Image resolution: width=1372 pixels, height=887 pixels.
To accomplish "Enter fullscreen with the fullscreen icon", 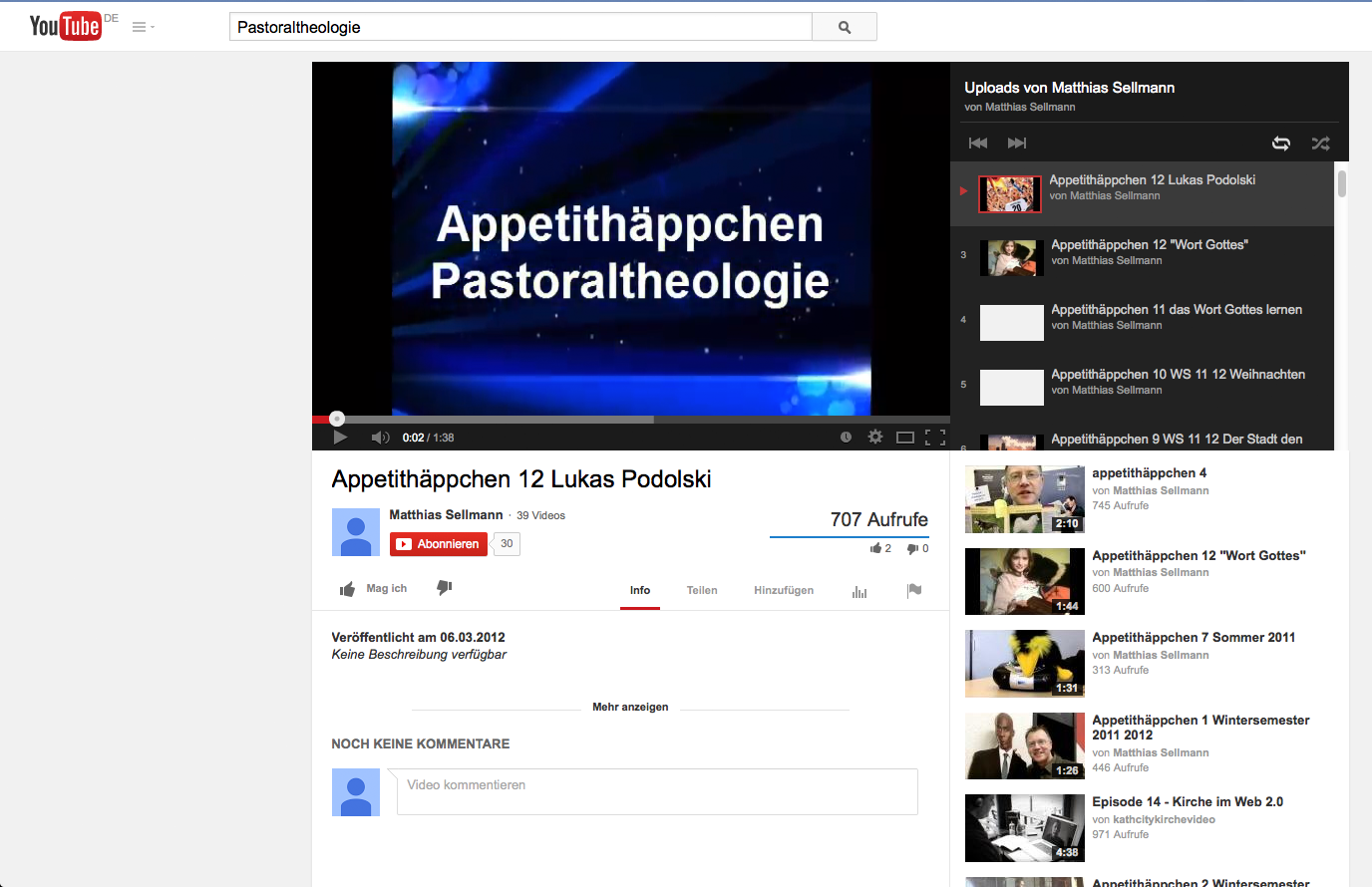I will tap(935, 437).
